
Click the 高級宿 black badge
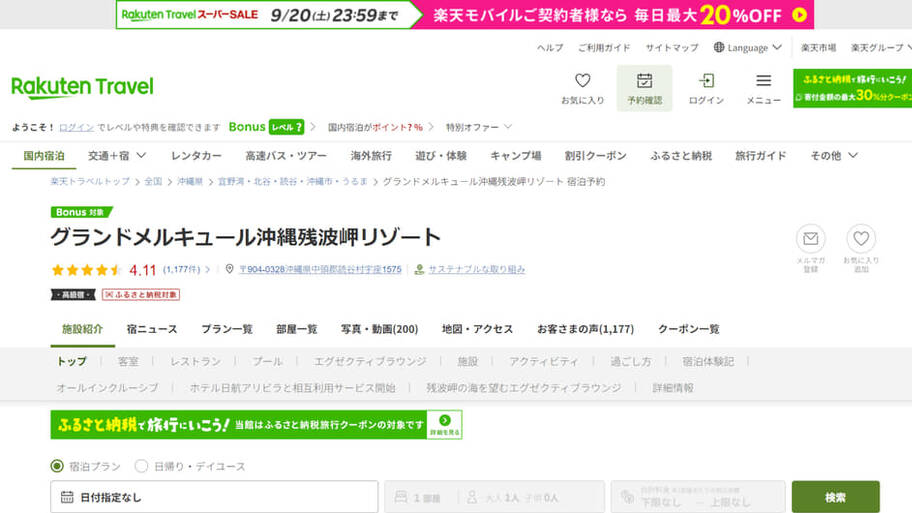pos(73,295)
